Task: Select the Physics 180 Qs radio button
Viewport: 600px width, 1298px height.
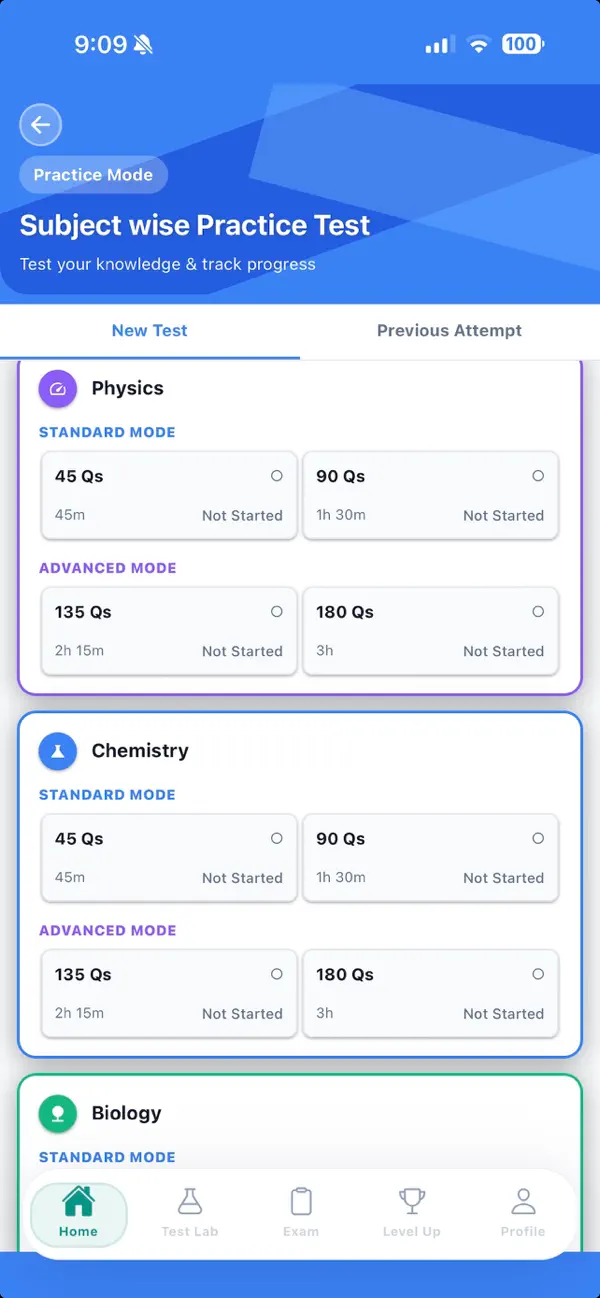Action: pos(538,611)
